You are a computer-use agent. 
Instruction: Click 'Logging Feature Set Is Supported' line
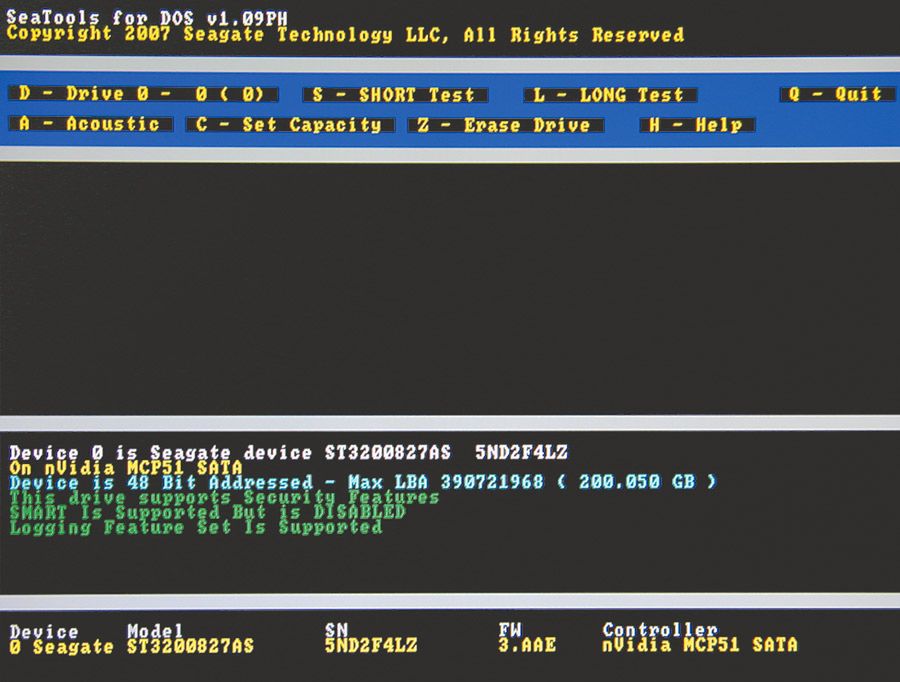(196, 527)
